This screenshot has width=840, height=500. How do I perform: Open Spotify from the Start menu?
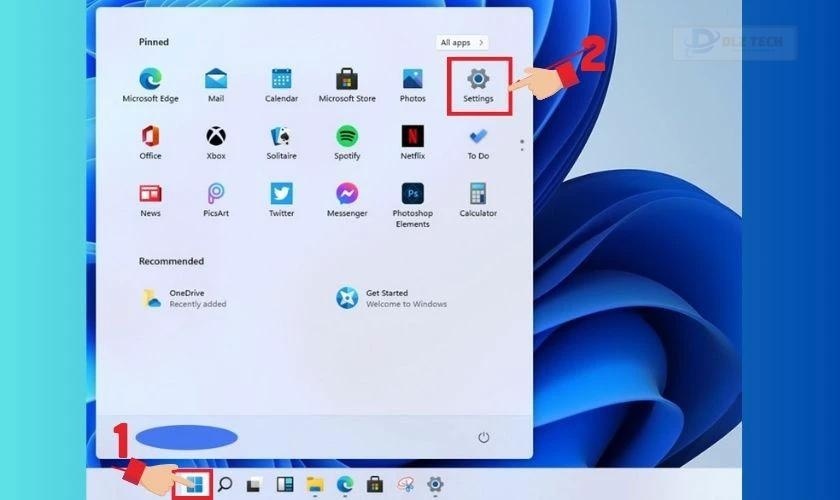coord(347,136)
